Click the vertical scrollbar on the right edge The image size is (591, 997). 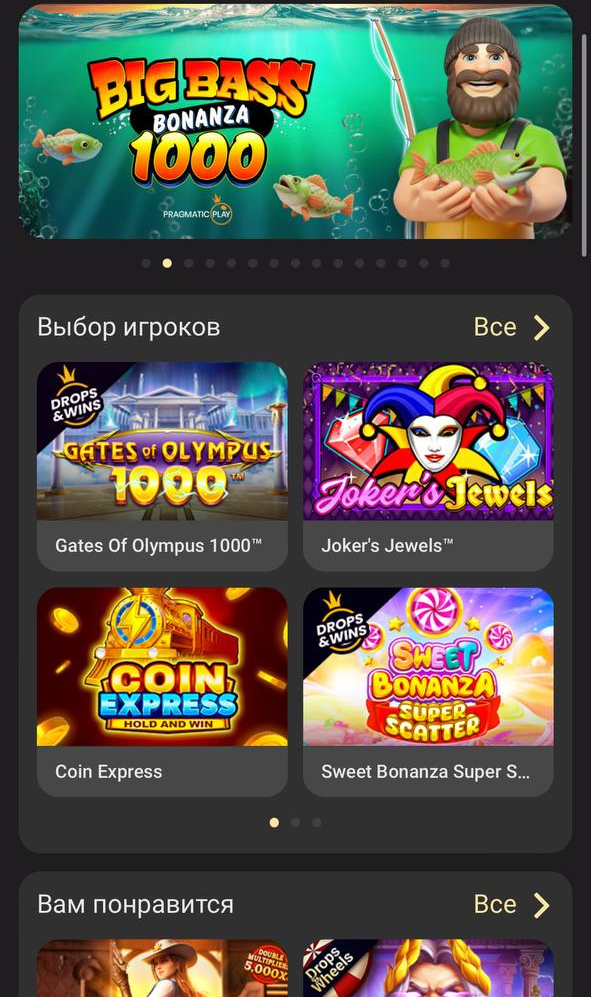pos(585,144)
